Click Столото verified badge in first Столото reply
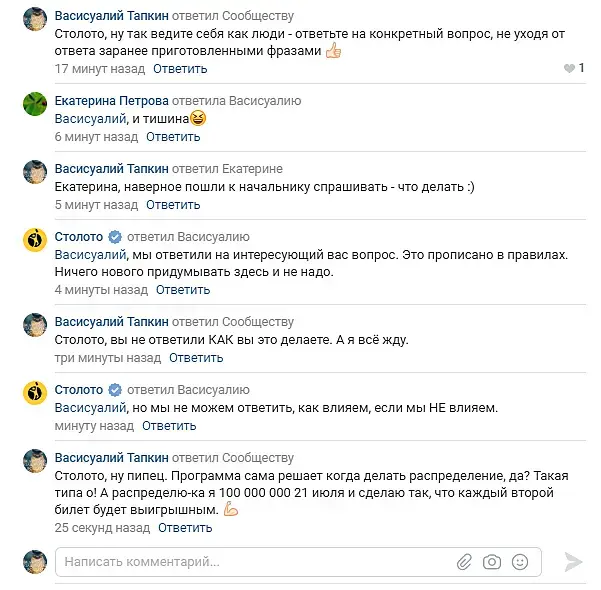This screenshot has width=601, height=590. tap(115, 238)
